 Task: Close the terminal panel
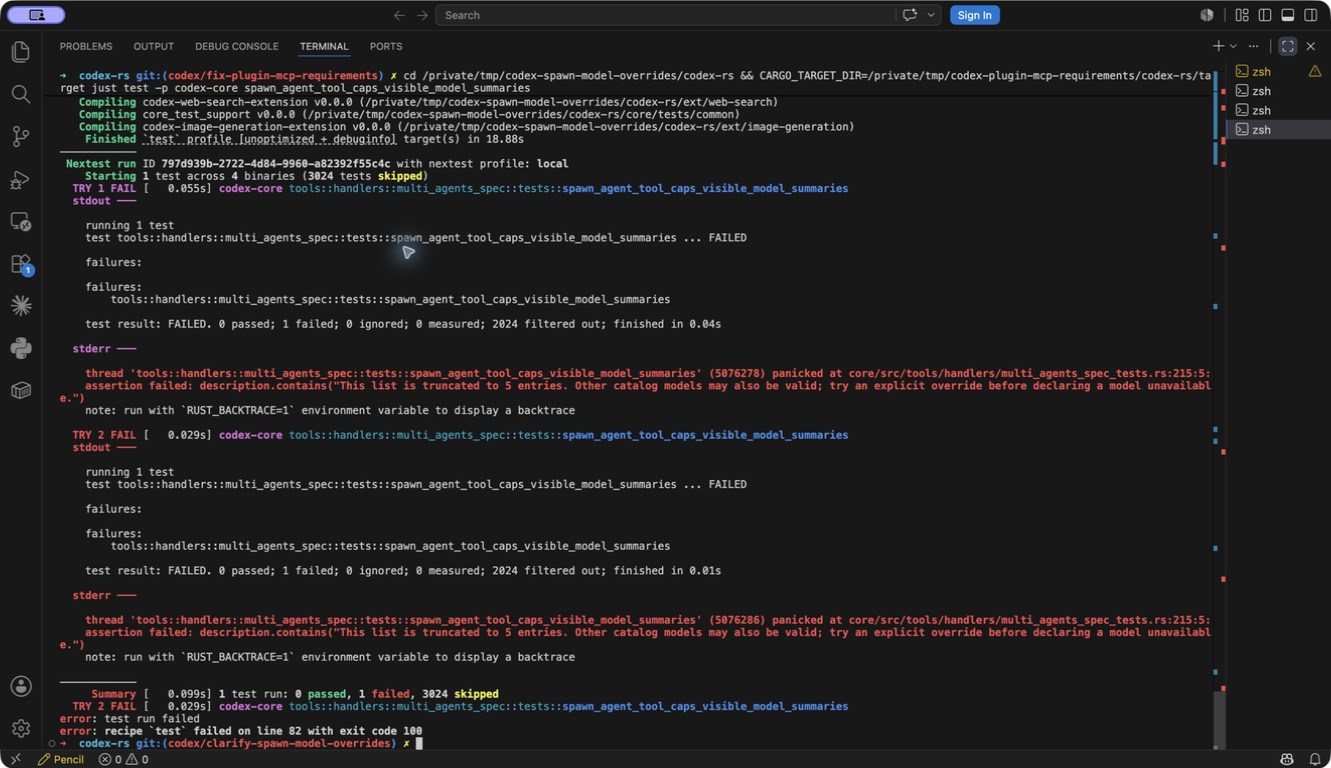[1311, 46]
